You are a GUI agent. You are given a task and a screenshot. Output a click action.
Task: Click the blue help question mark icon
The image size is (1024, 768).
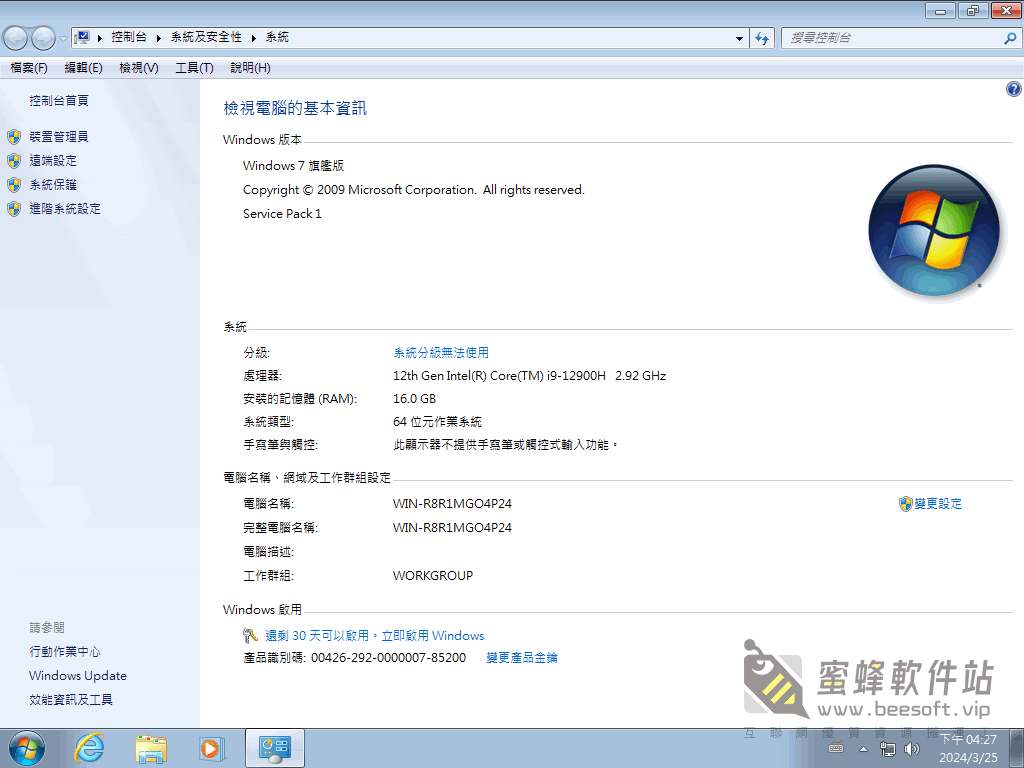(x=1014, y=89)
